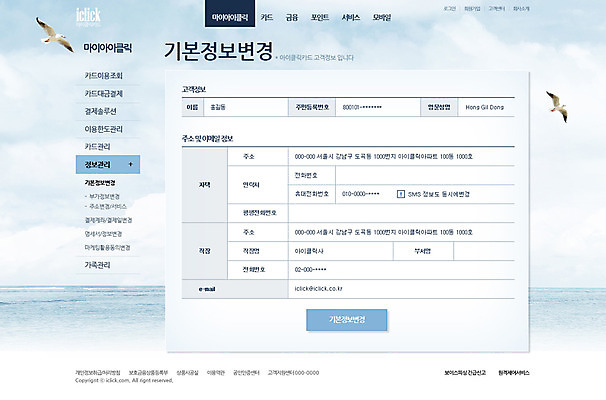Click the 기본정보변경 page title

click(218, 51)
